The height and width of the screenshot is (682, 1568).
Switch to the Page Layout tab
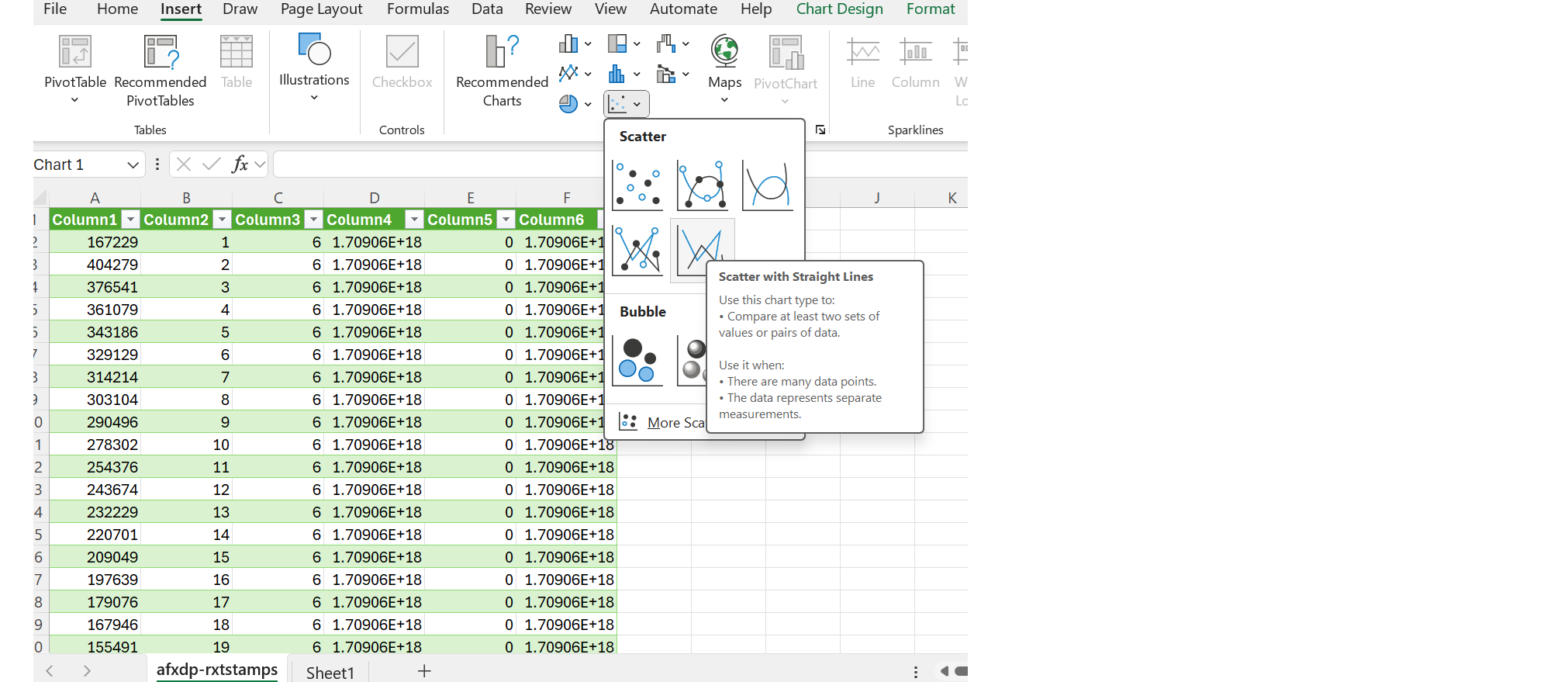(321, 9)
